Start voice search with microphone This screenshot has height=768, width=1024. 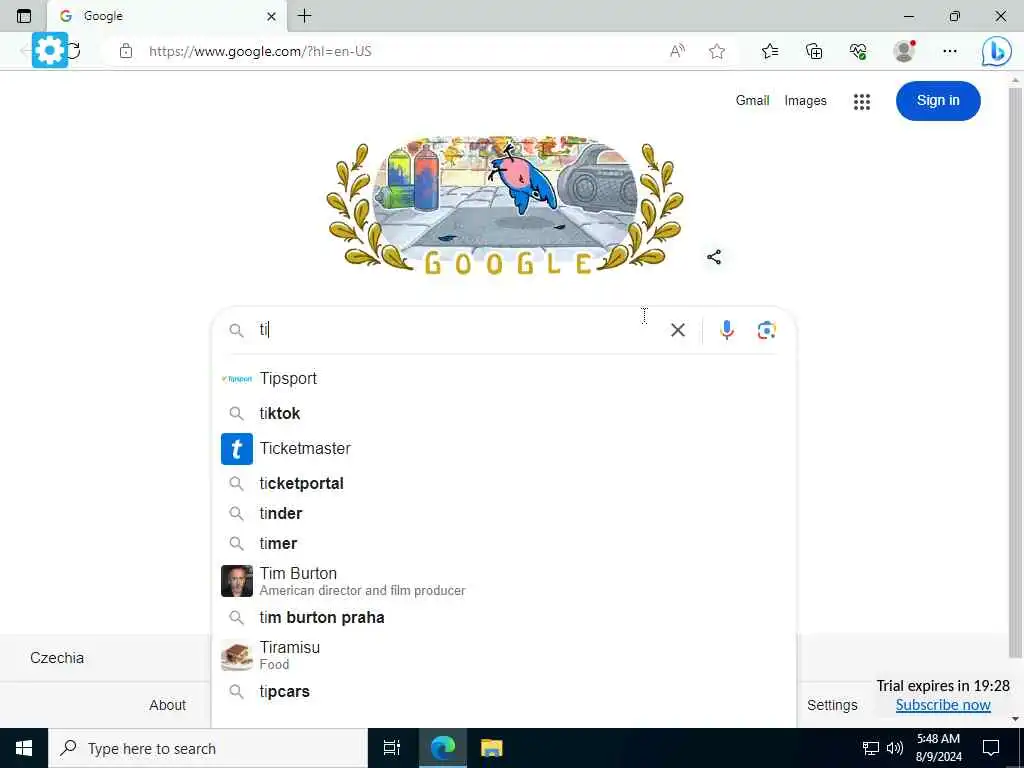(x=727, y=330)
